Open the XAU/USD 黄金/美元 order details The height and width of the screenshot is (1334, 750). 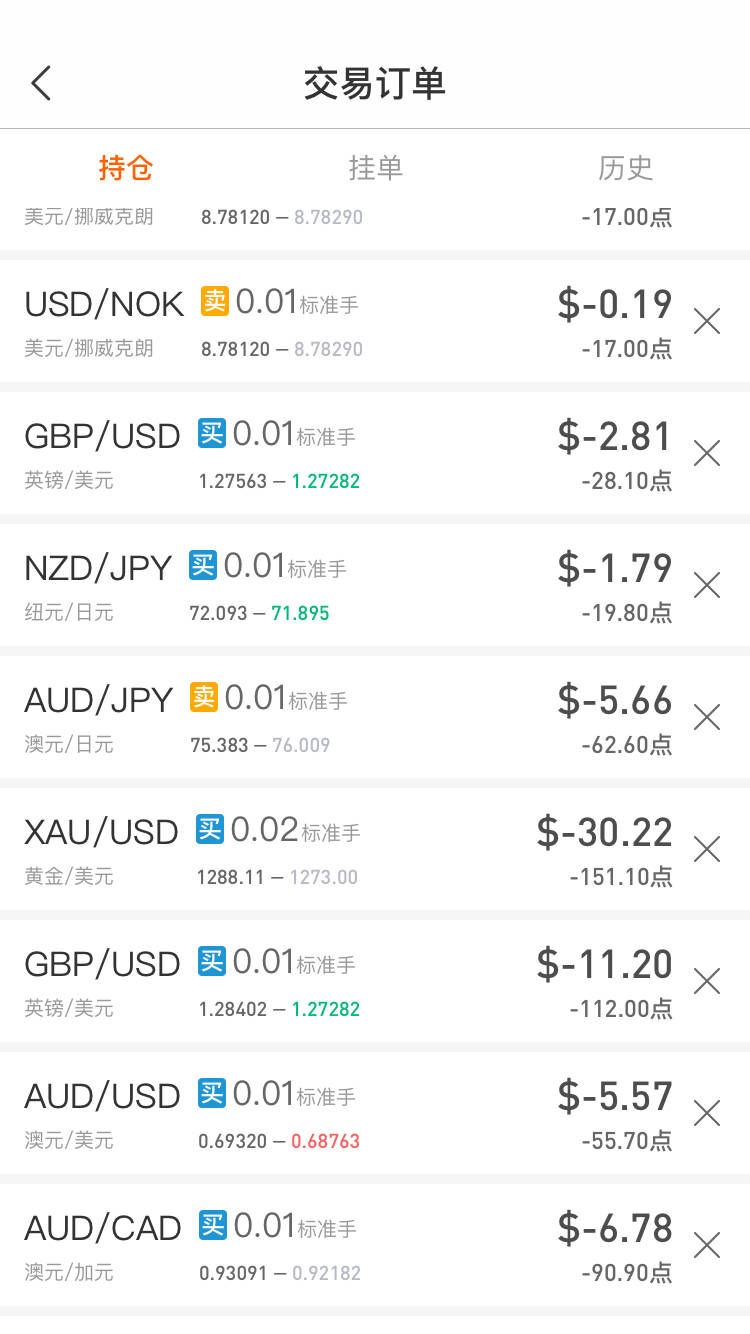point(375,849)
